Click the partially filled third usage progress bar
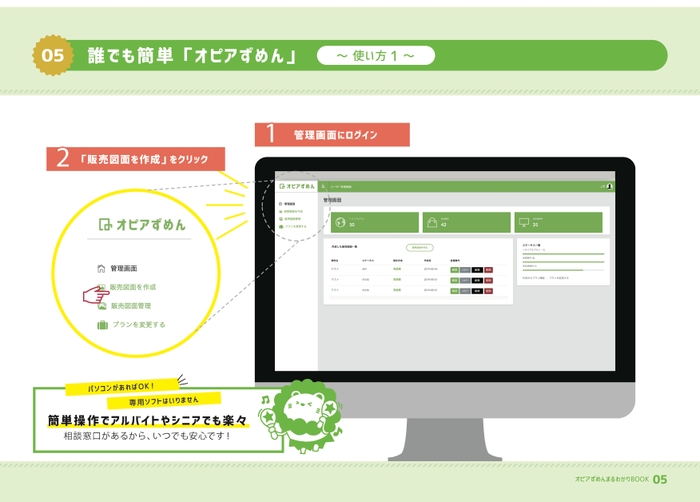Viewport: 700px width, 502px height. point(563,270)
